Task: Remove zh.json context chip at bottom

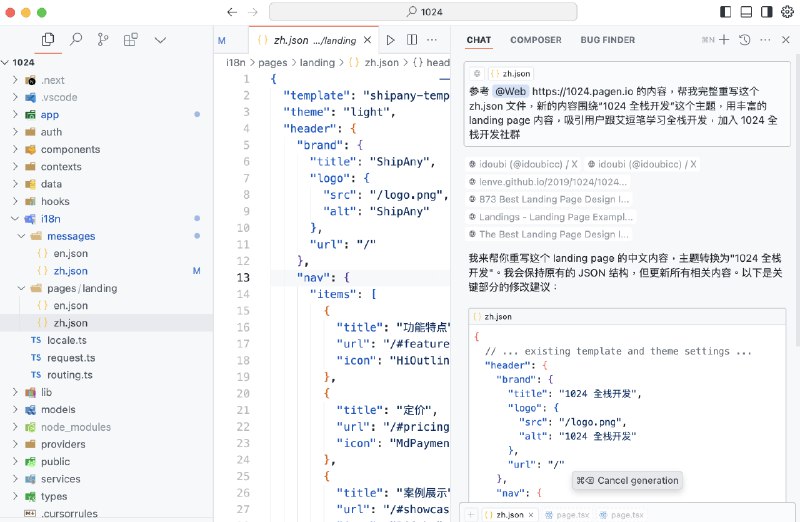Action: tap(531, 515)
